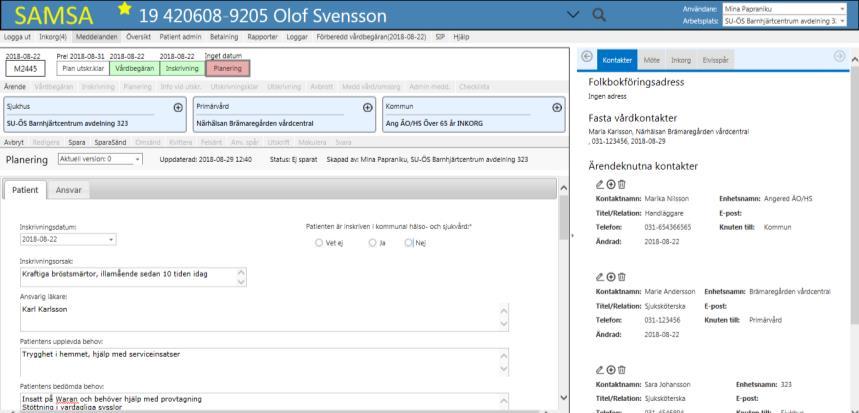
Task: Switch to the Patient tab
Action: point(25,190)
